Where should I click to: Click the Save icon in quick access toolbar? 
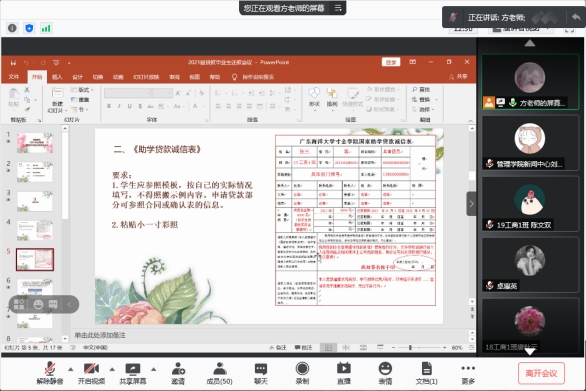pos(13,62)
